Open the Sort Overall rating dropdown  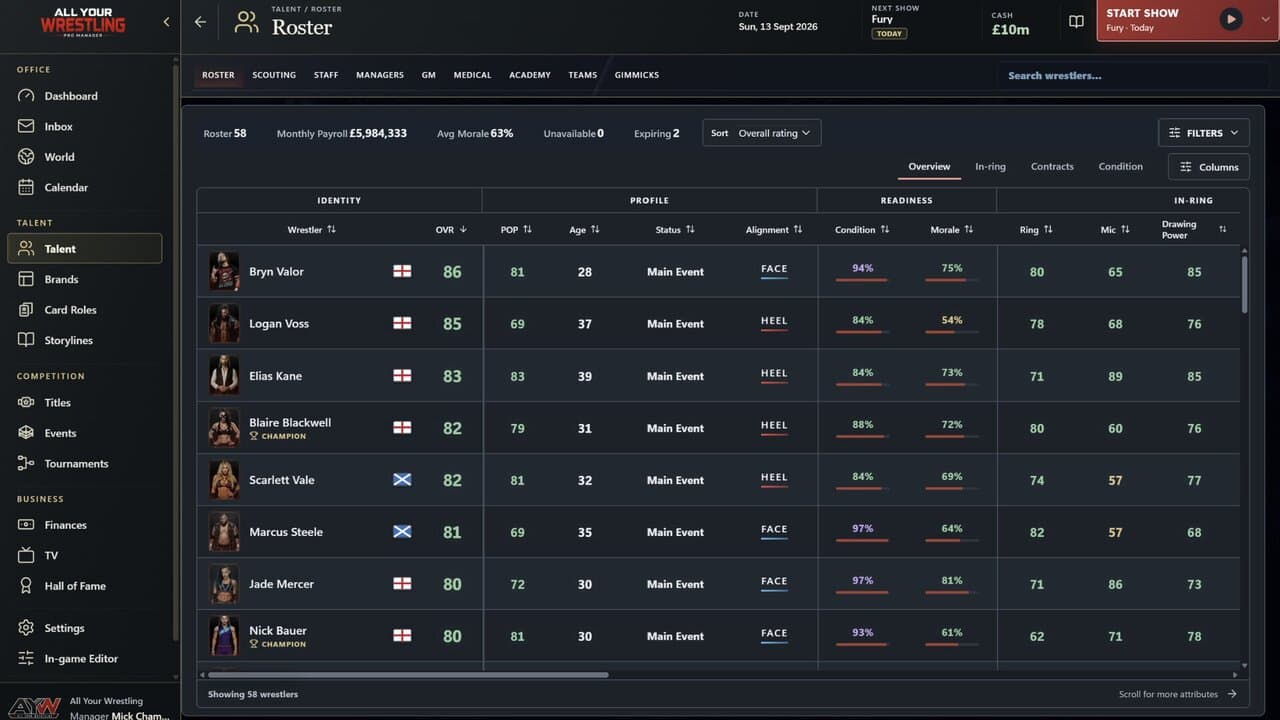762,133
